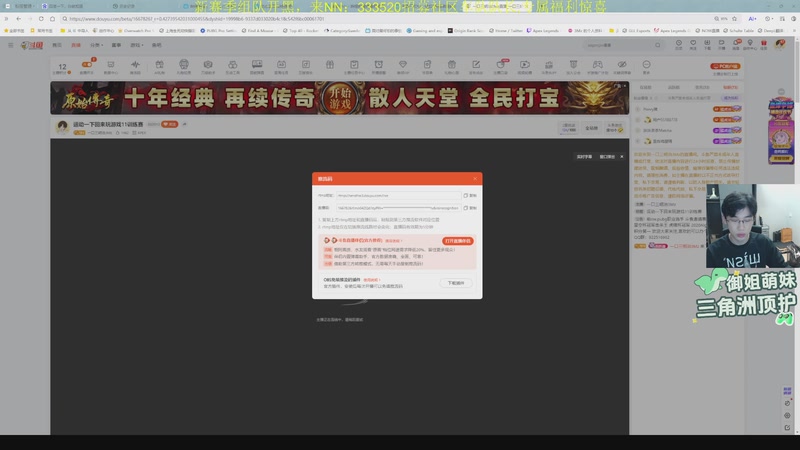800x450 pixels.
Task: Open the user avatar menu
Action: 780,45
